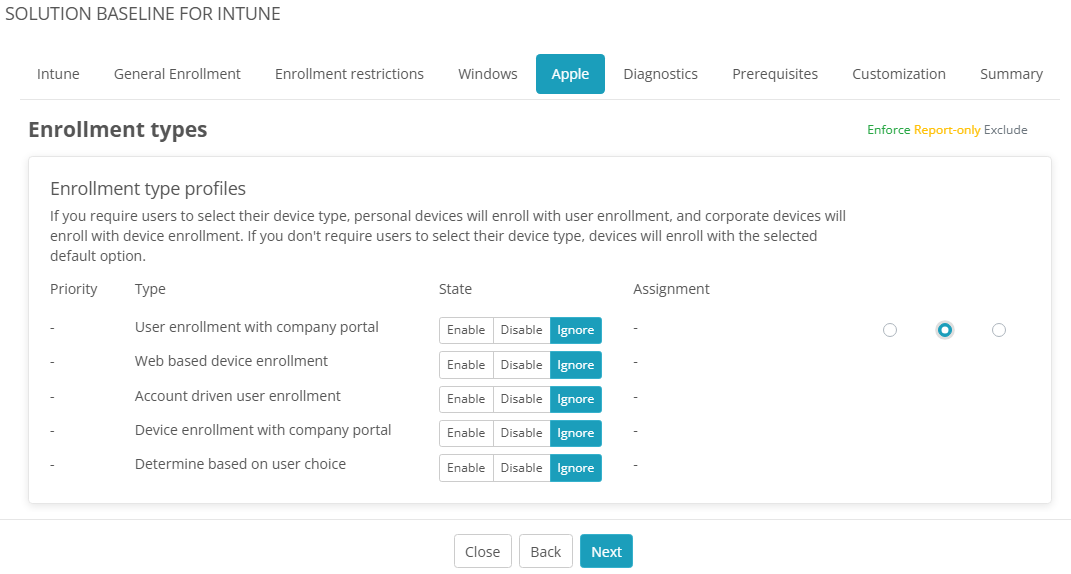The image size is (1071, 574).
Task: Select the Enforce radio button
Action: (889, 330)
